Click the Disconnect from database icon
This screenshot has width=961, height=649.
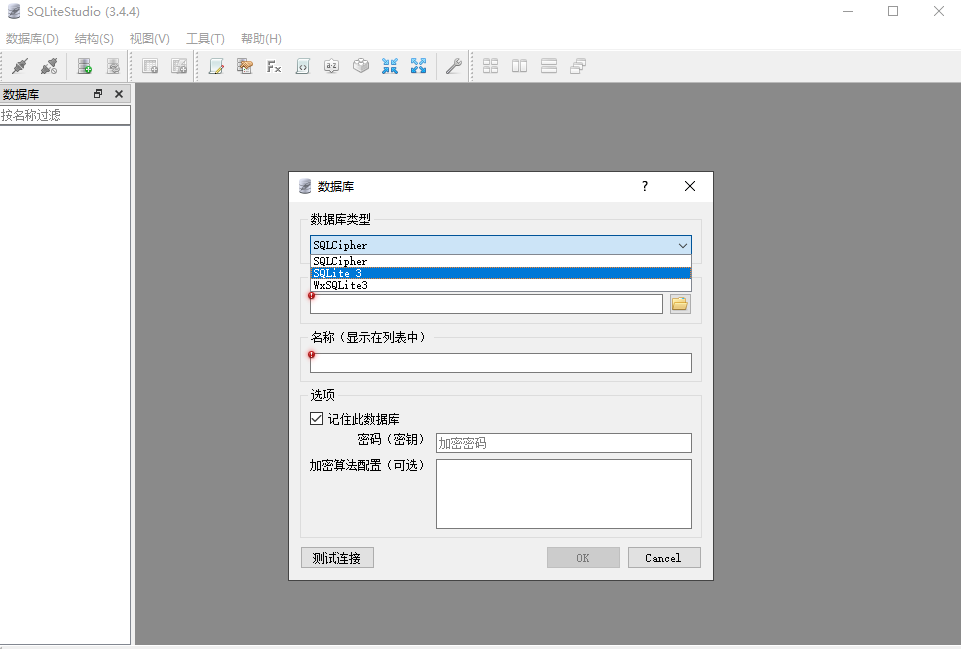49,66
